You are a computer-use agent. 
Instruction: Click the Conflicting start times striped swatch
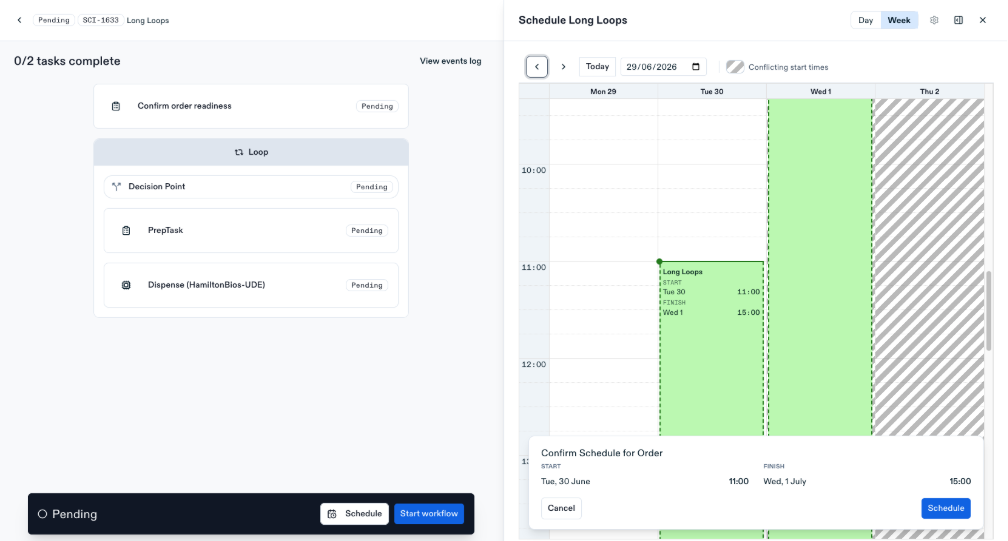pyautogui.click(x=735, y=67)
